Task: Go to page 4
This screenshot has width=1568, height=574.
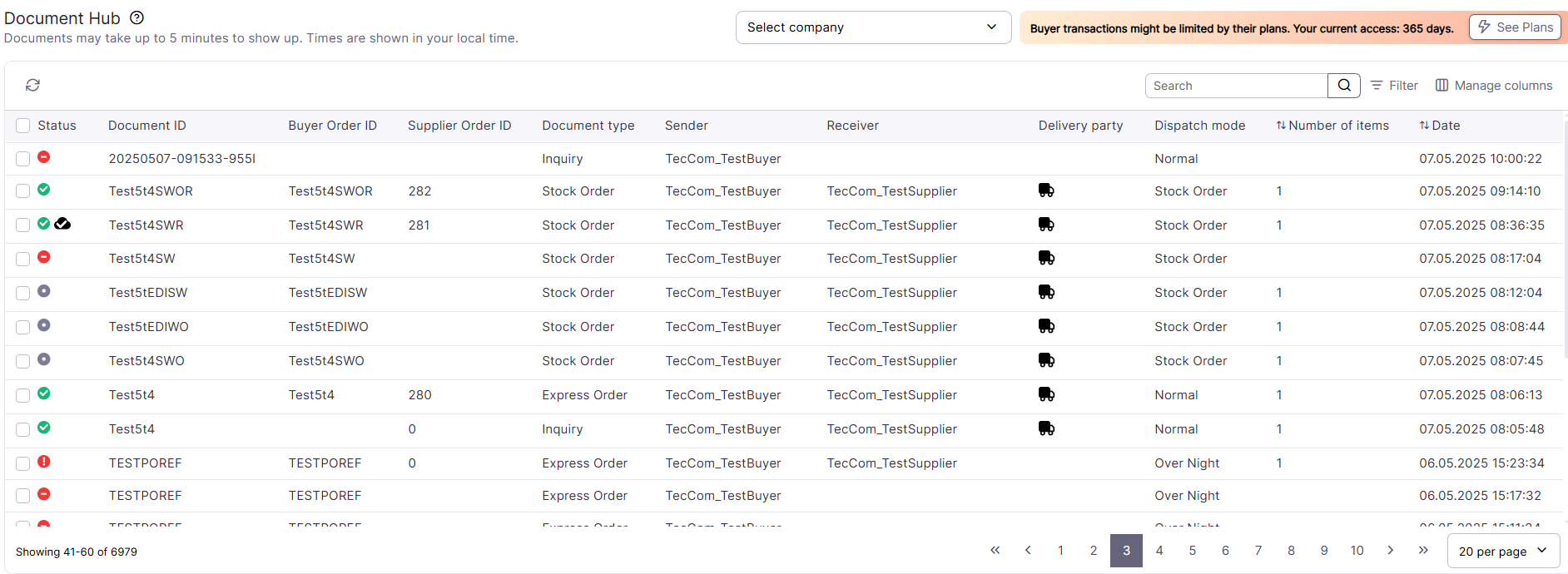Action: (x=1159, y=550)
